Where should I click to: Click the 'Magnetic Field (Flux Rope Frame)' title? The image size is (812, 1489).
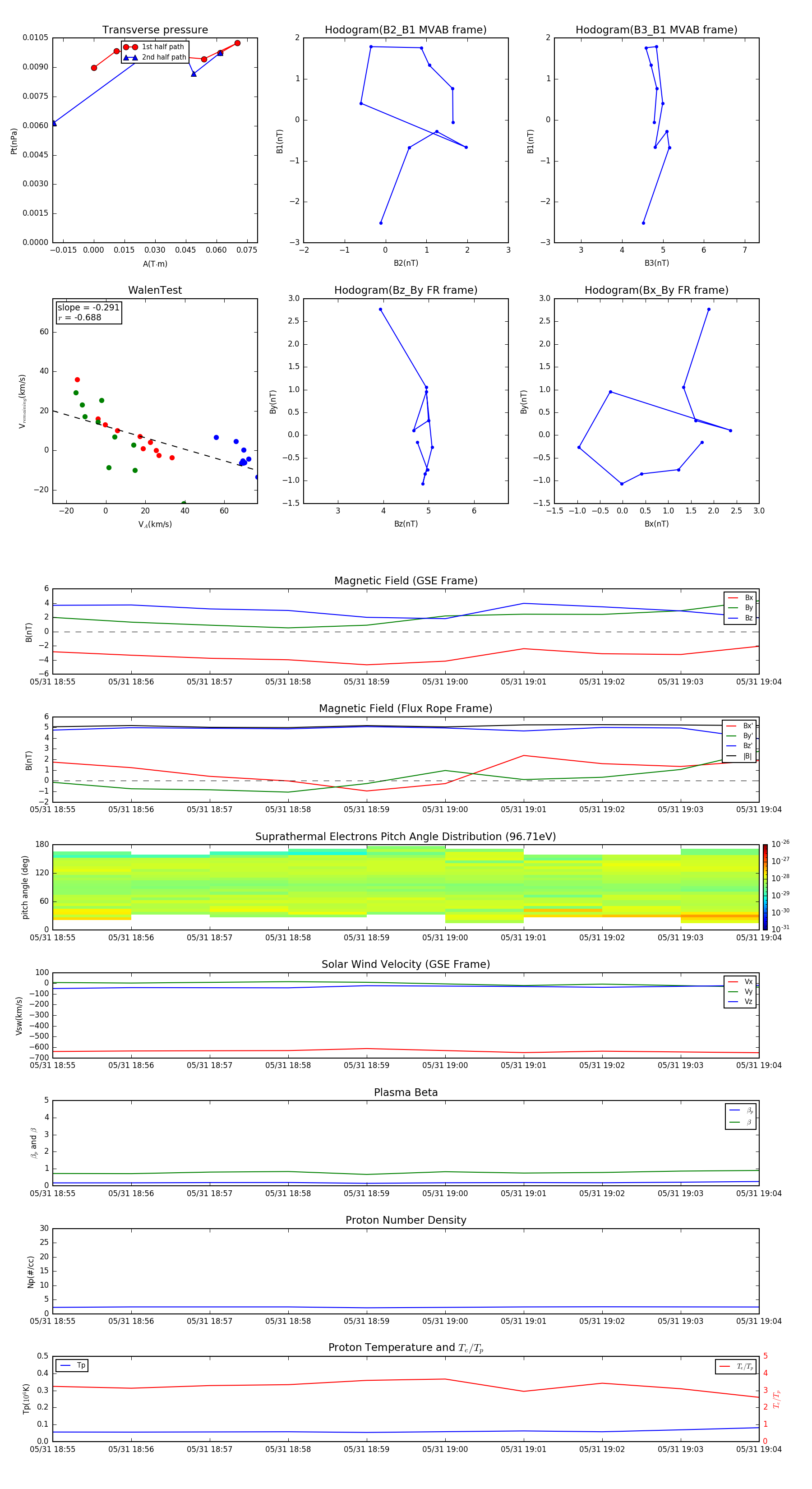pos(406,709)
